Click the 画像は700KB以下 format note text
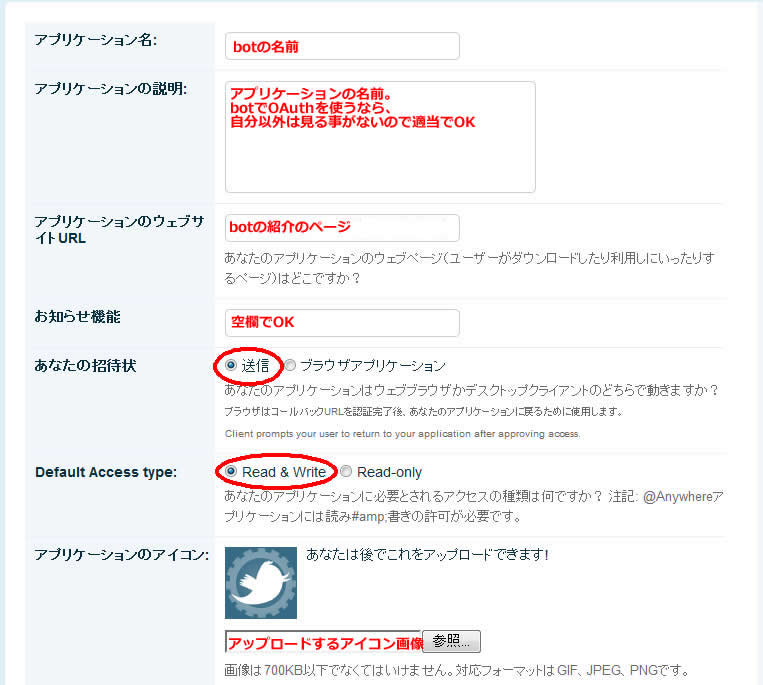Viewport: 763px width, 685px height. pos(457,670)
